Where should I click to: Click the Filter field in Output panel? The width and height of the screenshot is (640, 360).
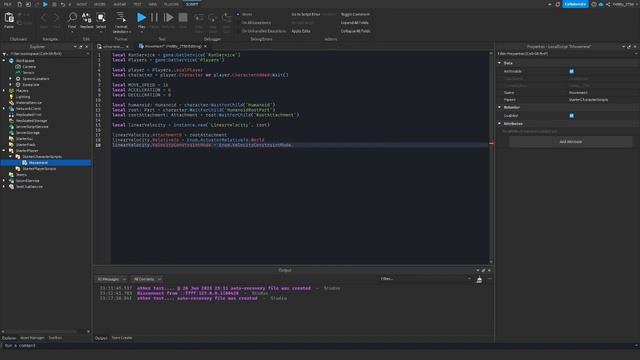pyautogui.click(x=425, y=279)
